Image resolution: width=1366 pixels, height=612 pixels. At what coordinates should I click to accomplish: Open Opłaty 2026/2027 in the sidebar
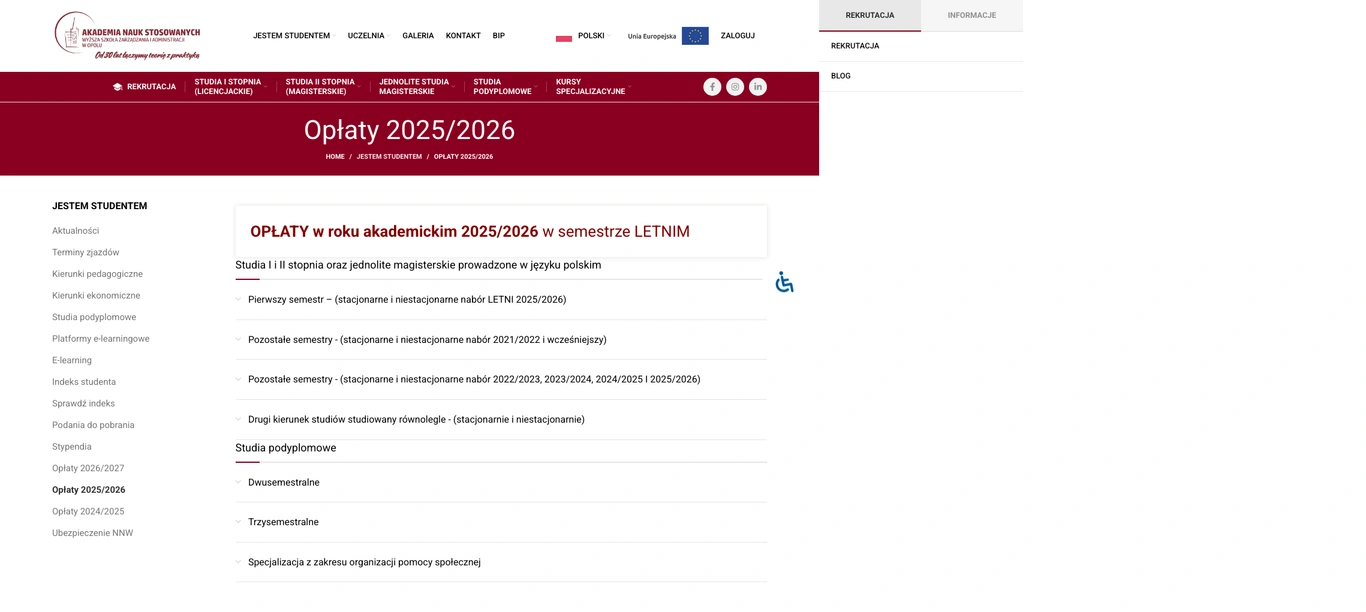click(x=88, y=469)
